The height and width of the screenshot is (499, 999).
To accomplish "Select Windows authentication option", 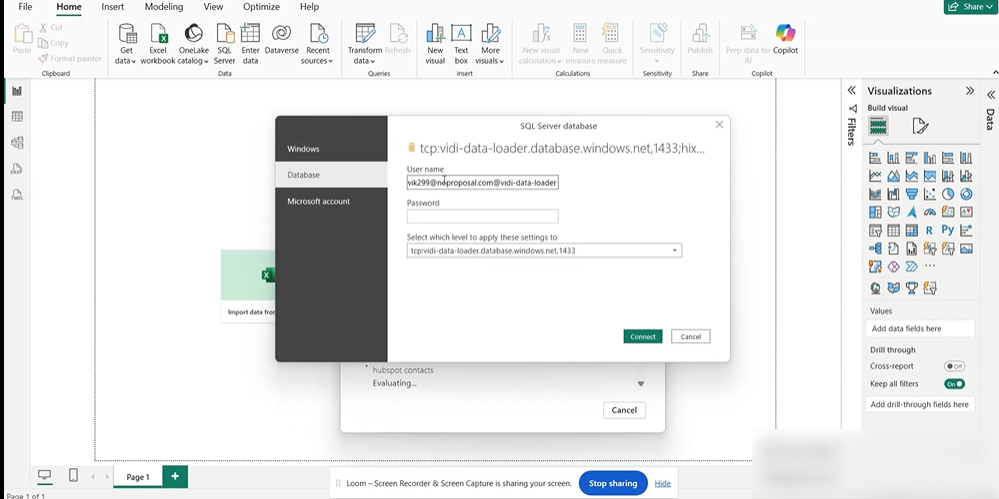I will [331, 148].
